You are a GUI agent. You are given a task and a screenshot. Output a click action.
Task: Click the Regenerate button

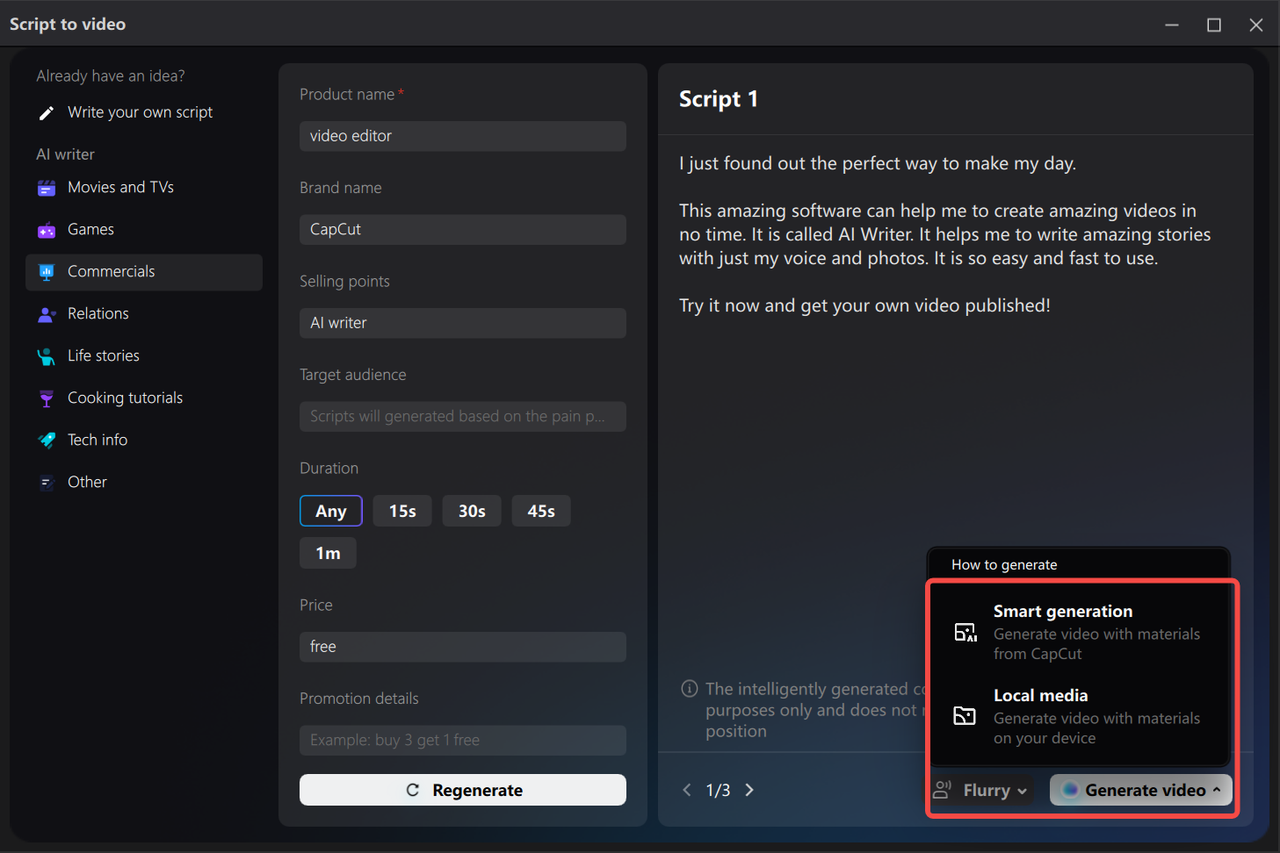point(462,789)
